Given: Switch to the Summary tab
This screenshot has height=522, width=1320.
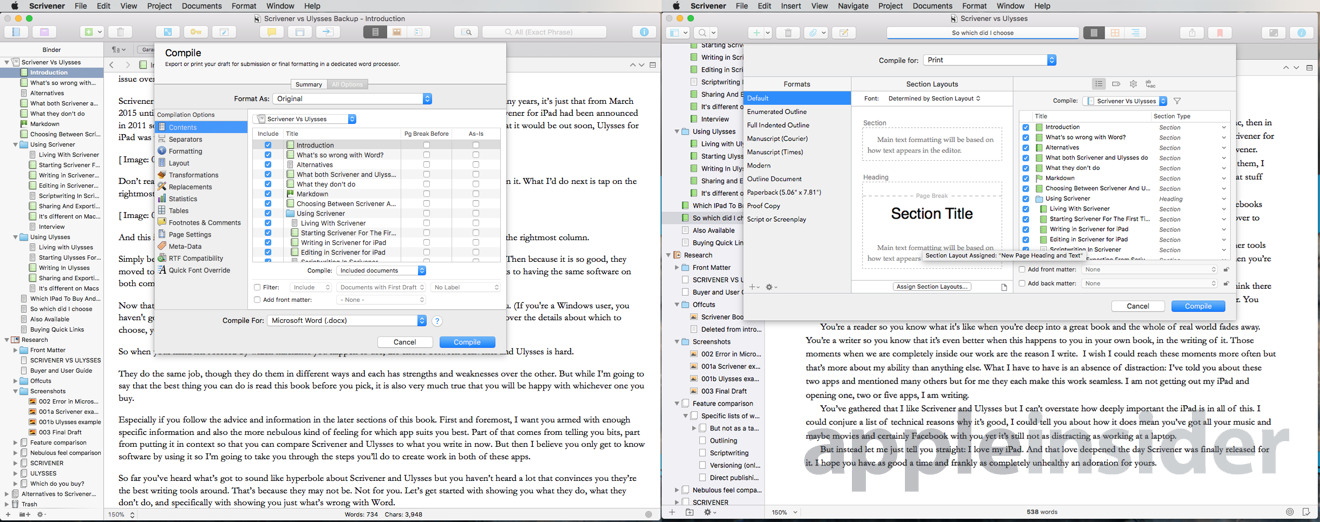Looking at the screenshot, I should click(309, 84).
